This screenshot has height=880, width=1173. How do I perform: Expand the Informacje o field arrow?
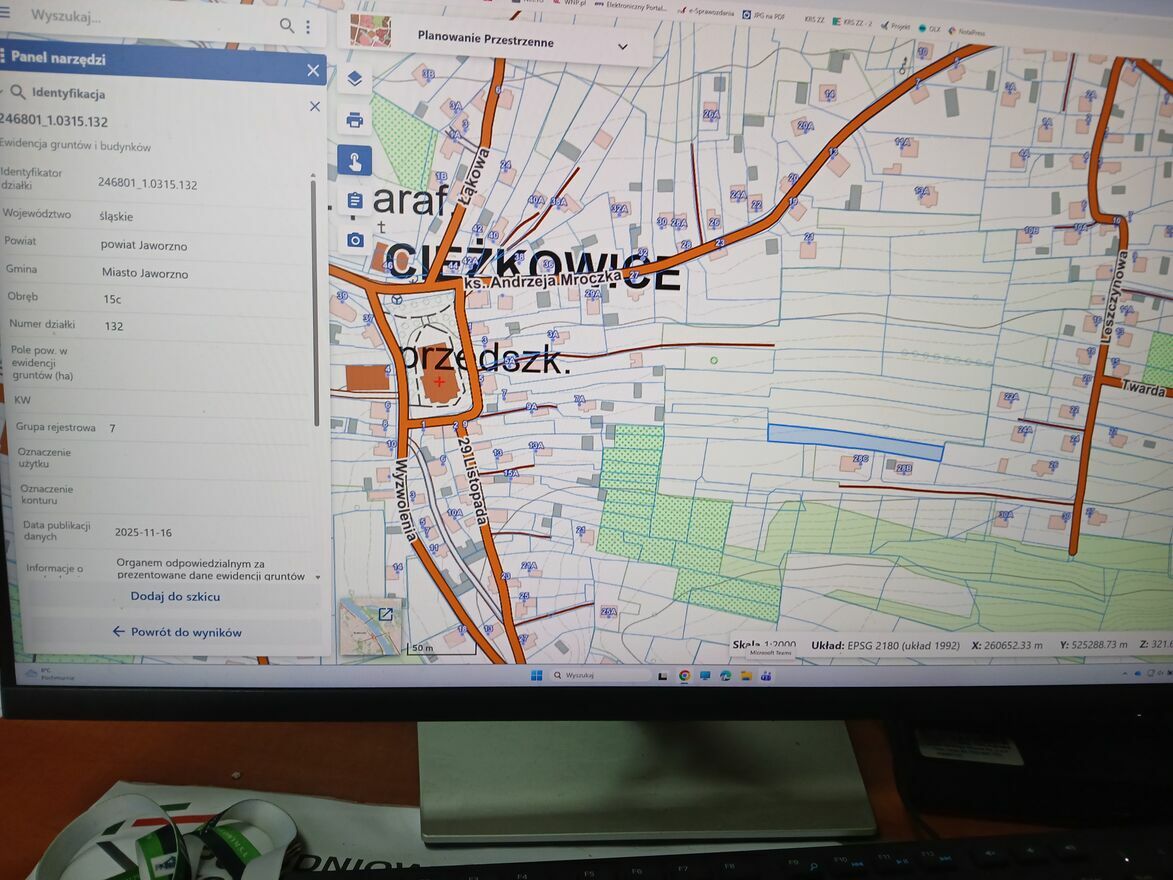click(x=317, y=577)
